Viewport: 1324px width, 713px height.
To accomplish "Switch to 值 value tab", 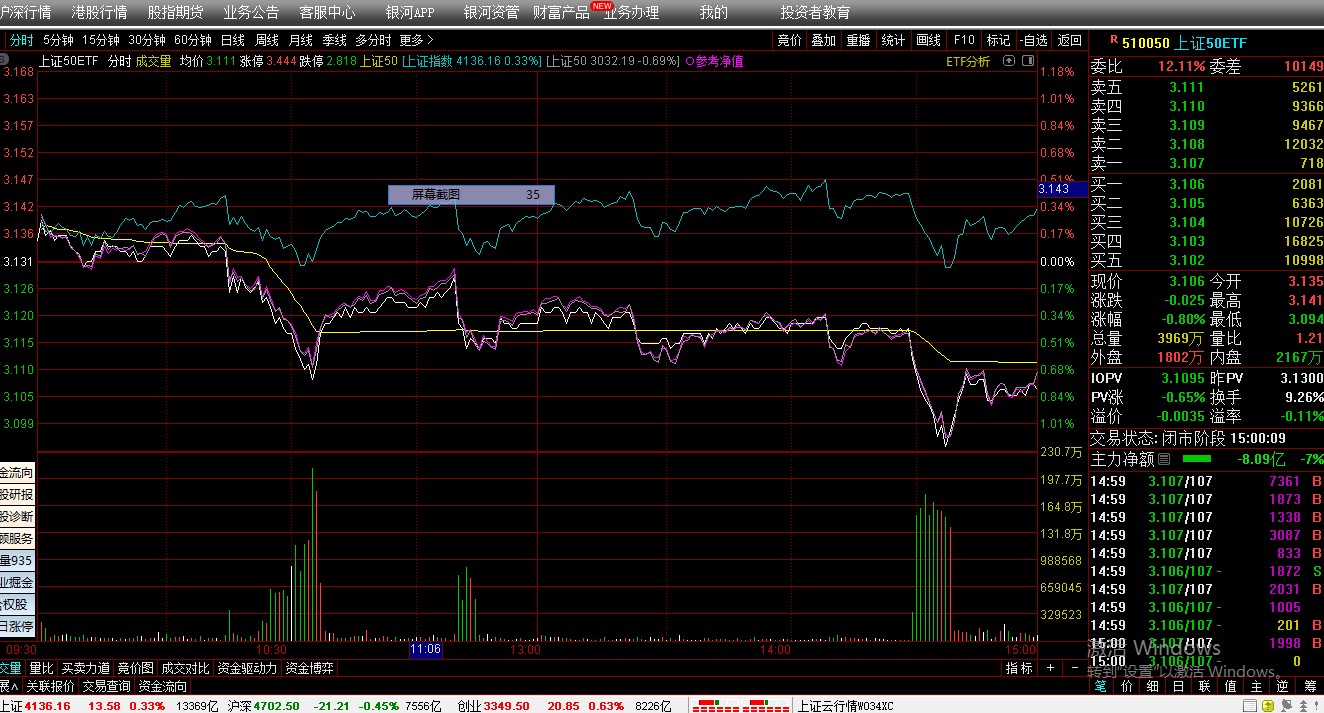I will 1231,686.
